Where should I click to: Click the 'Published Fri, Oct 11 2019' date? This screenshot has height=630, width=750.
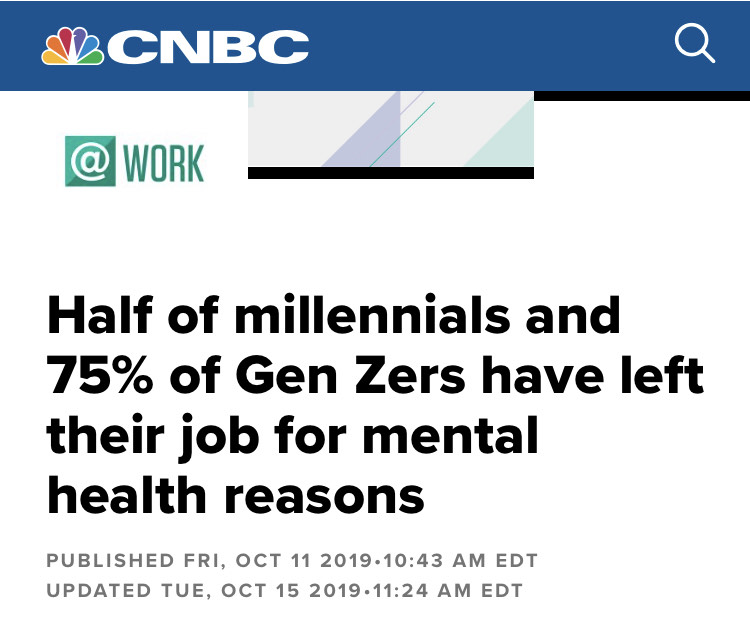pos(209,561)
